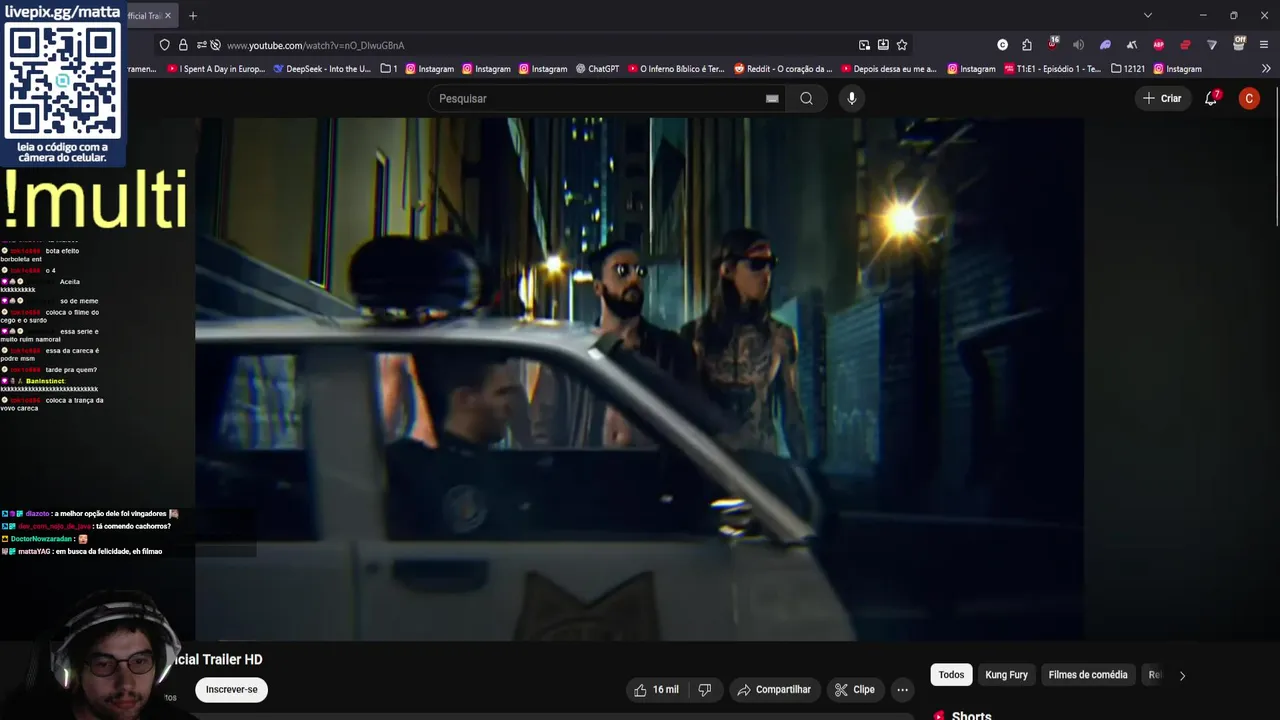
Task: Click the purple ghost-shaped extension icon
Action: tap(1105, 45)
